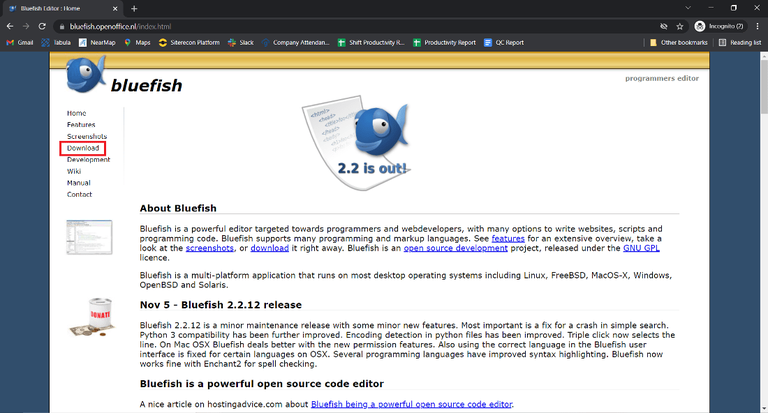The width and height of the screenshot is (768, 413).
Task: Click the 2.2 is out banner image
Action: tap(357, 143)
